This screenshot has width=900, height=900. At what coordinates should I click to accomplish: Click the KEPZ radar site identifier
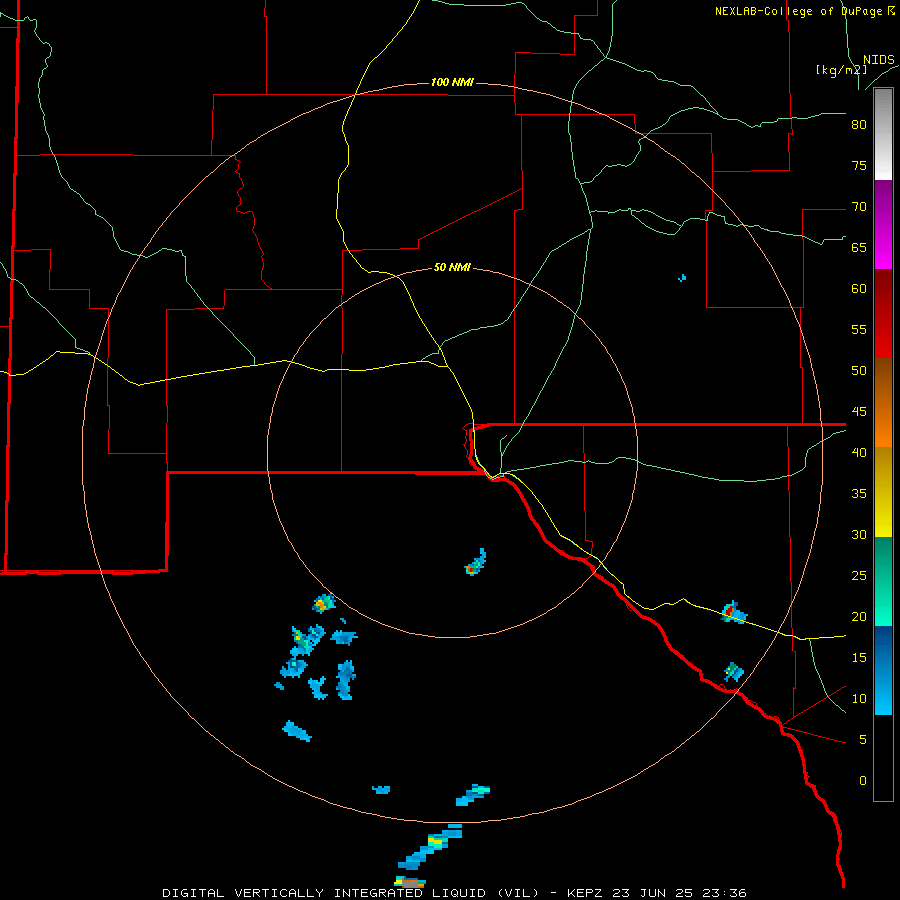(x=585, y=893)
